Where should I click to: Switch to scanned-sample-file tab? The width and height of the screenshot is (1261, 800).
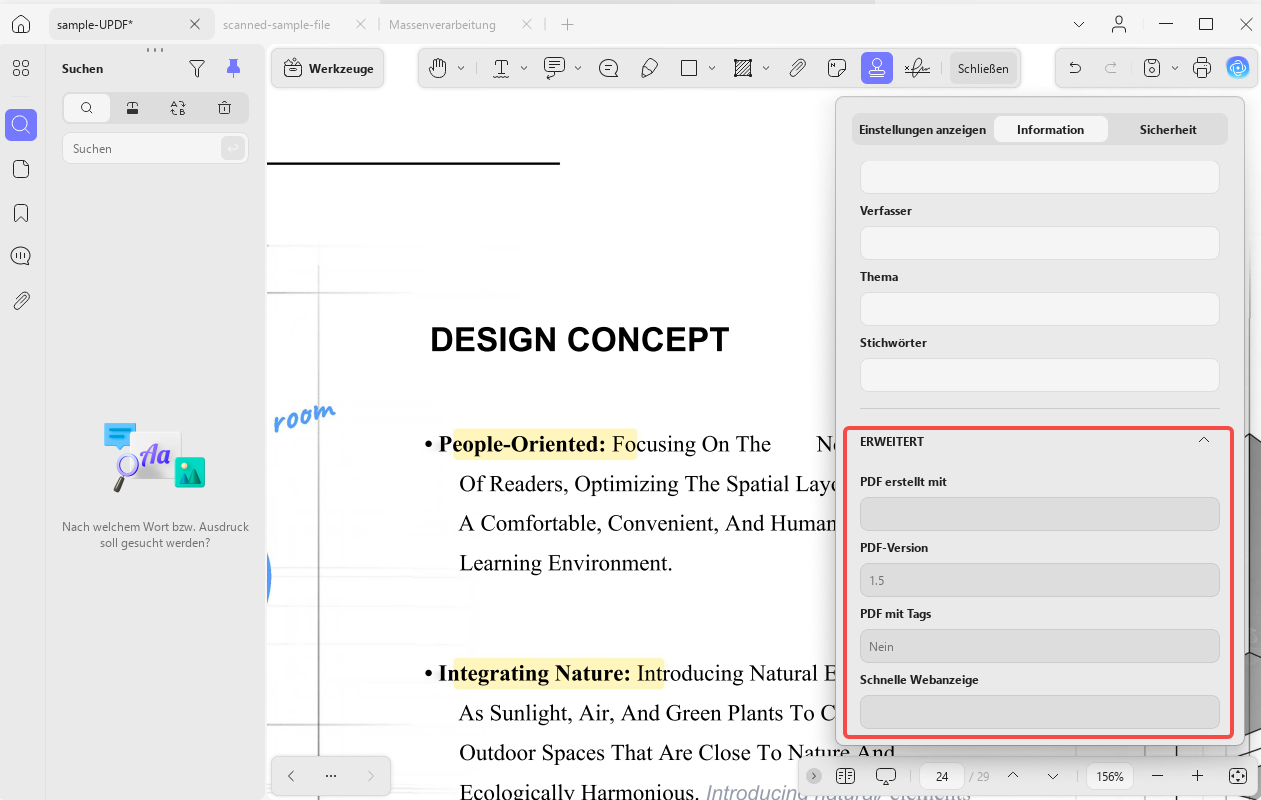(x=276, y=24)
